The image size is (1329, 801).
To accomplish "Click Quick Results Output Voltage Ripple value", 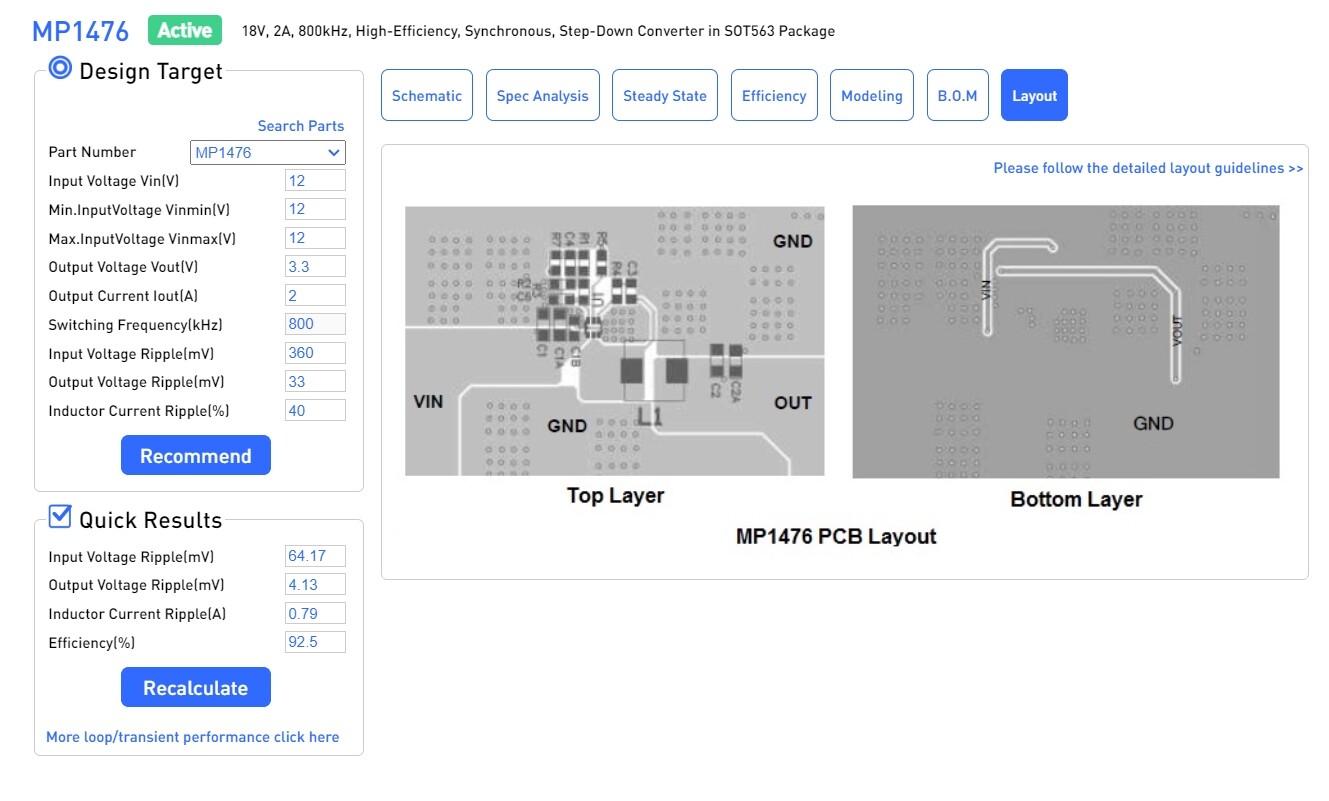I will pyautogui.click(x=315, y=585).
